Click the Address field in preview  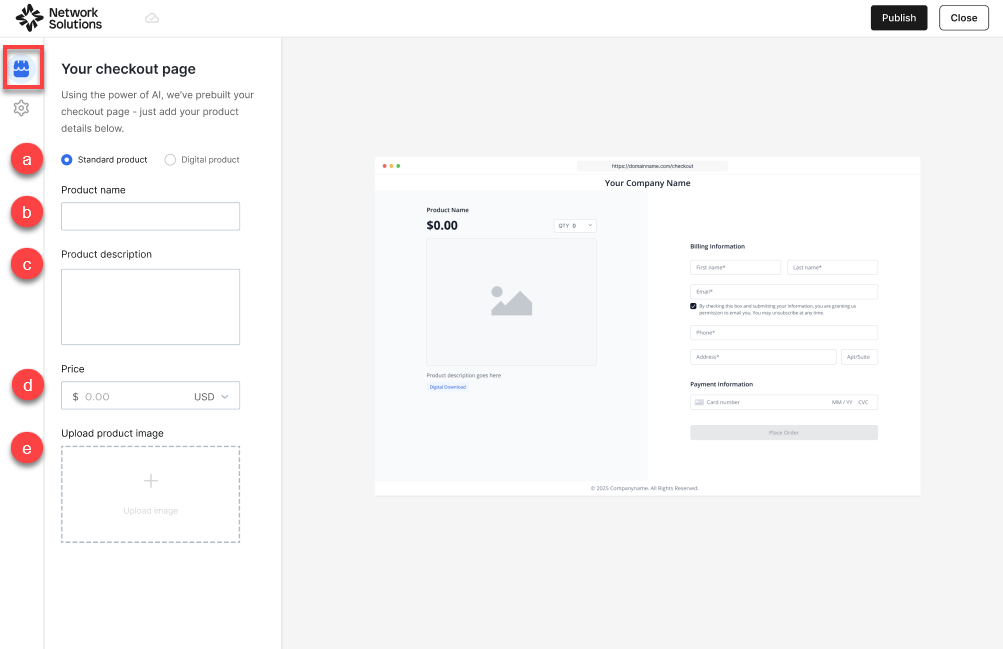tap(763, 357)
